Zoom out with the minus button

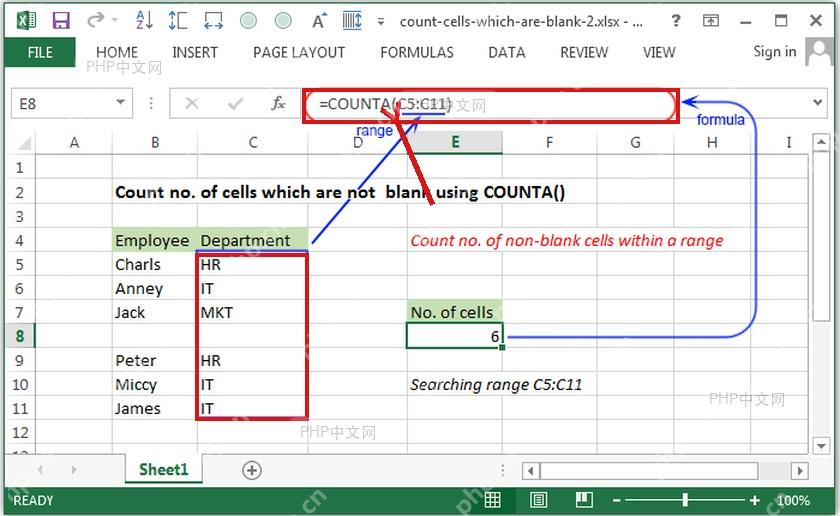point(617,500)
